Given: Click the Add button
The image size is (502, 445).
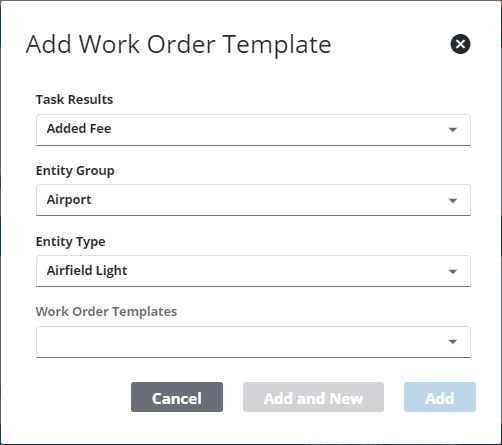Looking at the screenshot, I should pyautogui.click(x=440, y=397).
